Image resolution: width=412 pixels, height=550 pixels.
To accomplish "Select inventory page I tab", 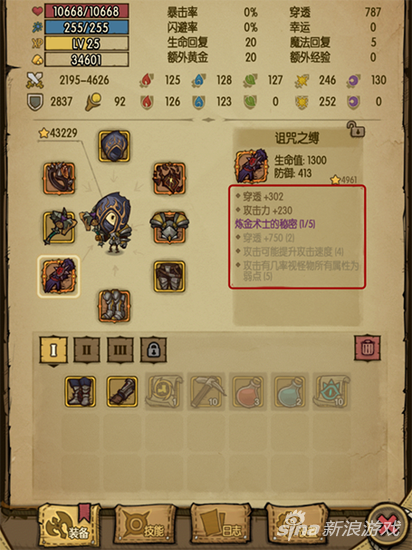I will click(53, 350).
